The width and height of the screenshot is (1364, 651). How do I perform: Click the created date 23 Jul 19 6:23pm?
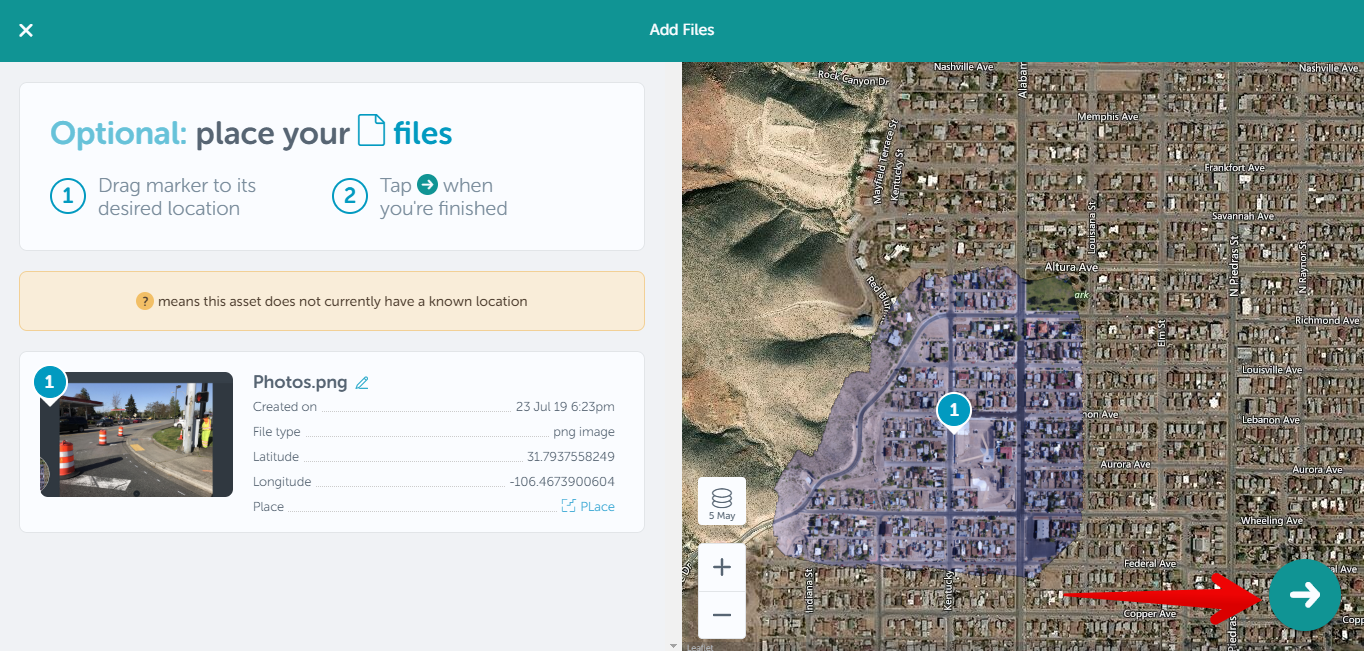click(x=565, y=407)
